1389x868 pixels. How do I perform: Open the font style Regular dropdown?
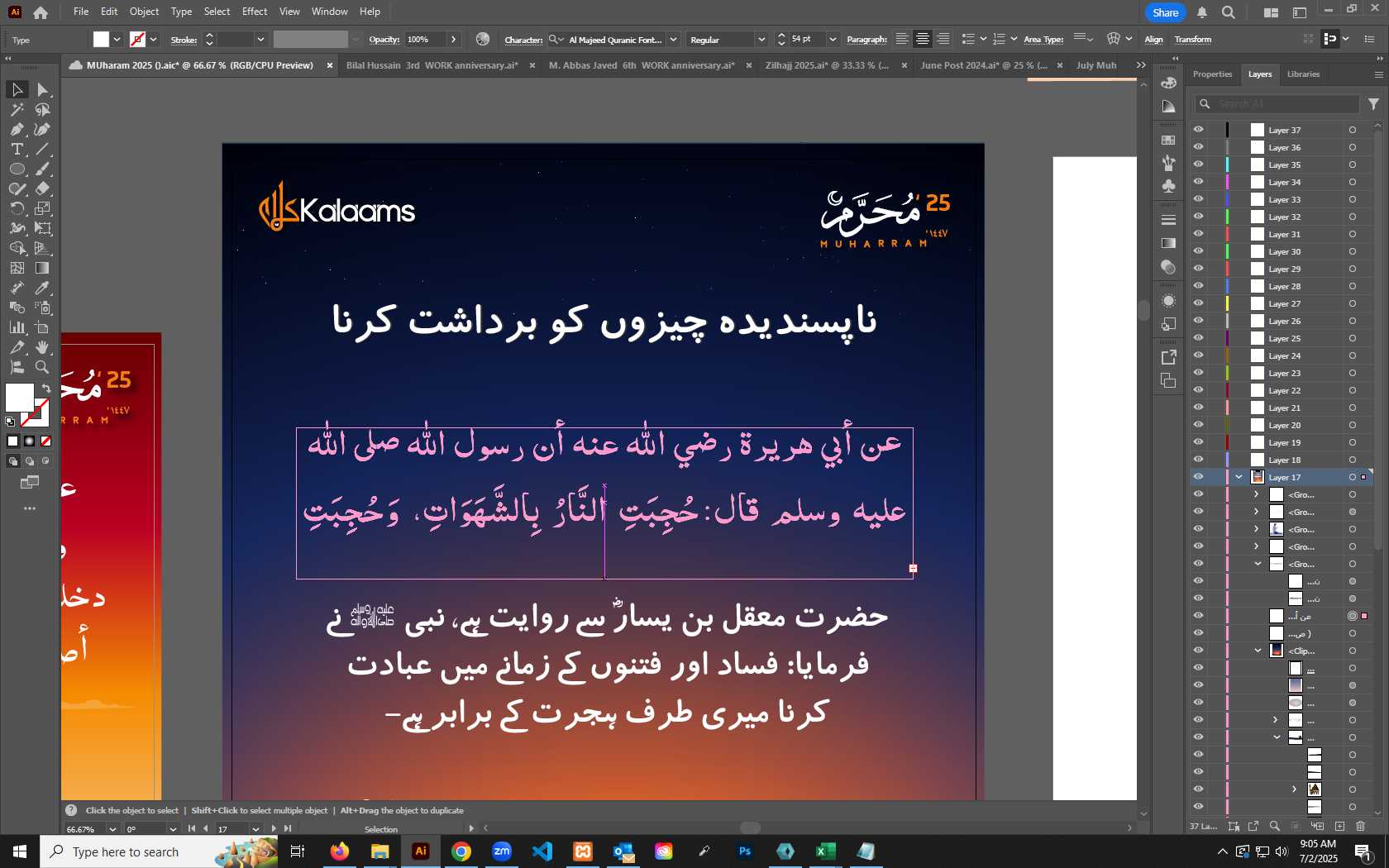pyautogui.click(x=761, y=40)
